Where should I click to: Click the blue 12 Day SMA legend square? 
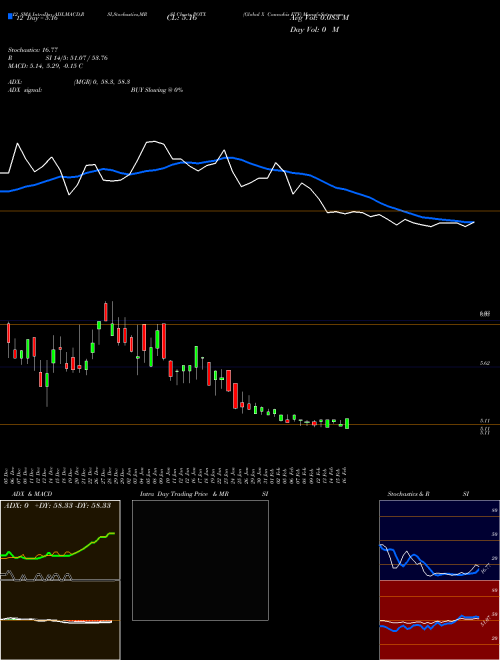(10, 16)
